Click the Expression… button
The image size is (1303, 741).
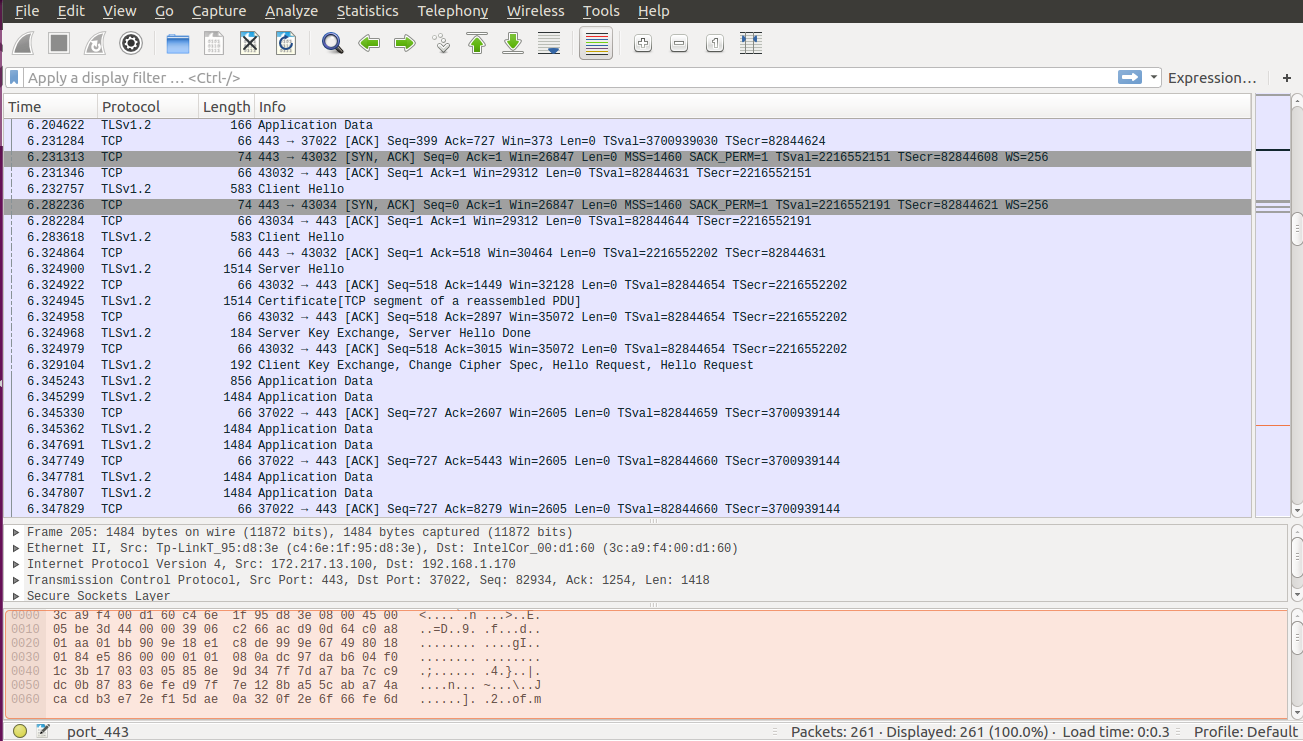point(1211,77)
